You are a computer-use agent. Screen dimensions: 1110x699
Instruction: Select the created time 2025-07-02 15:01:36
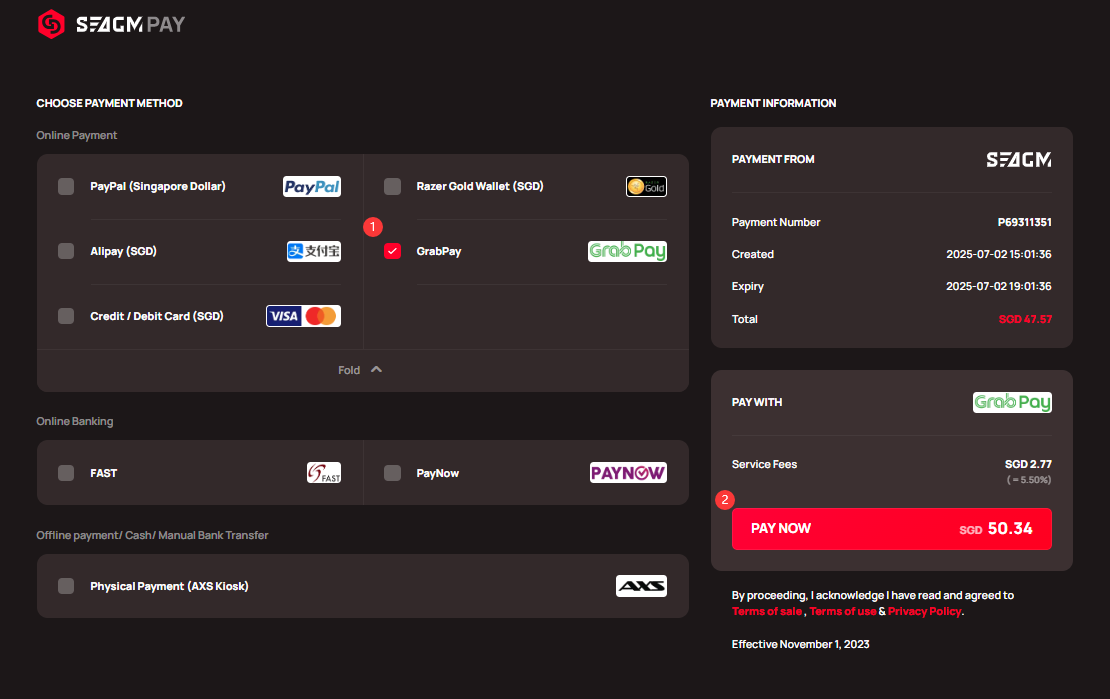[x=999, y=254]
